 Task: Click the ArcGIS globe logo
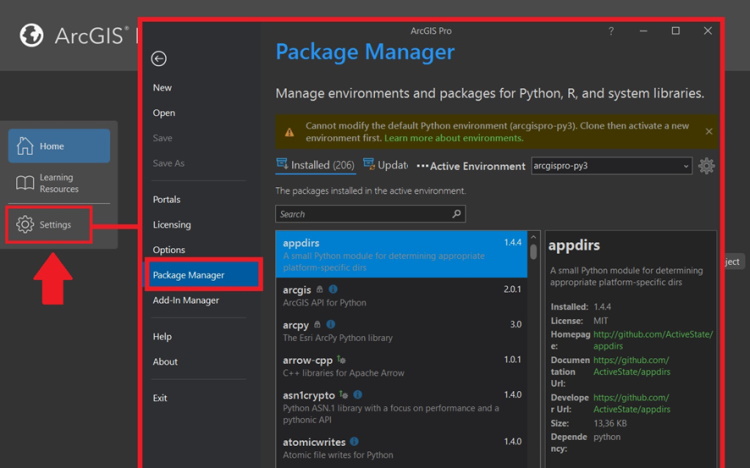[32, 35]
